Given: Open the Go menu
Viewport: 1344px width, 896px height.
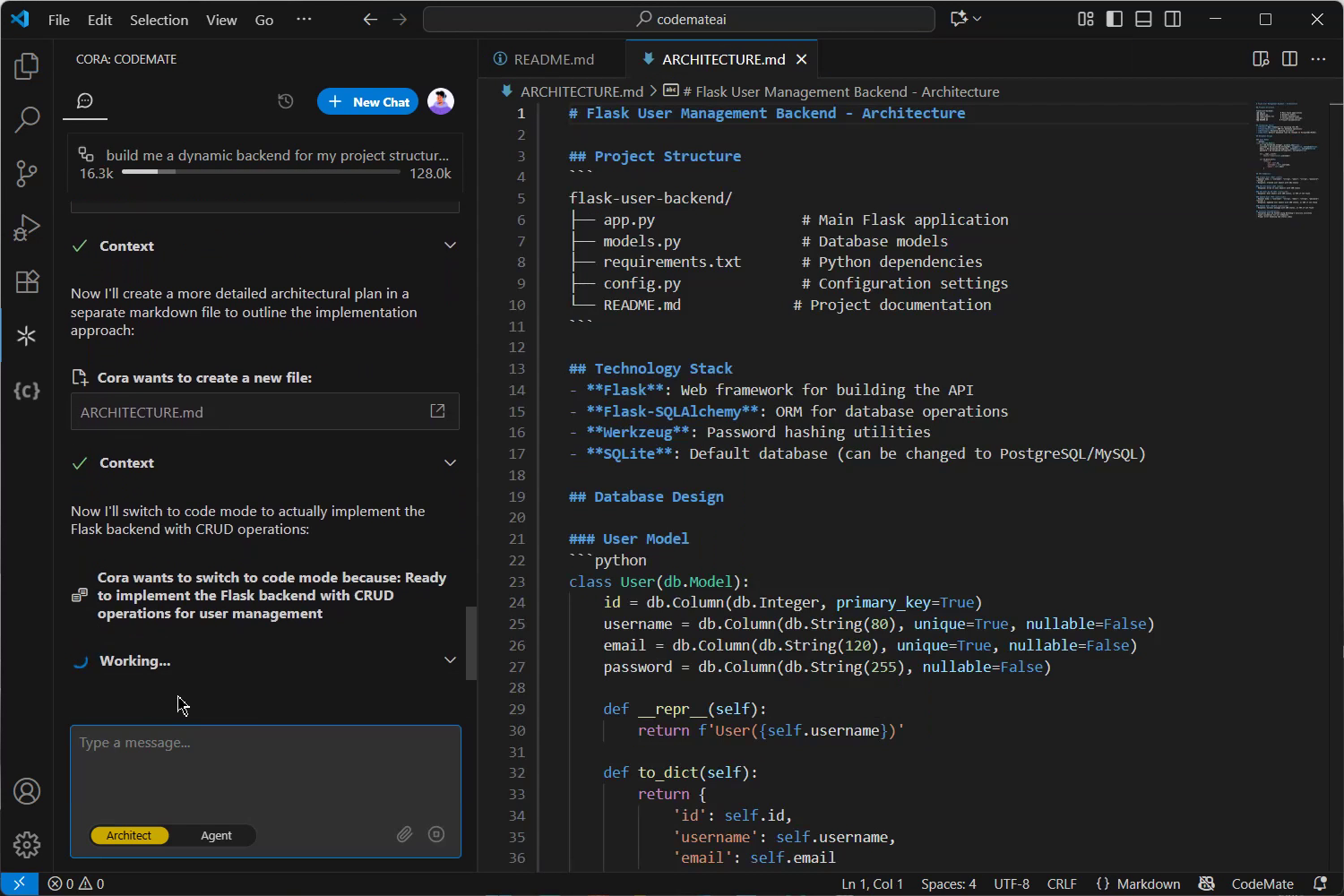Looking at the screenshot, I should pos(264,20).
